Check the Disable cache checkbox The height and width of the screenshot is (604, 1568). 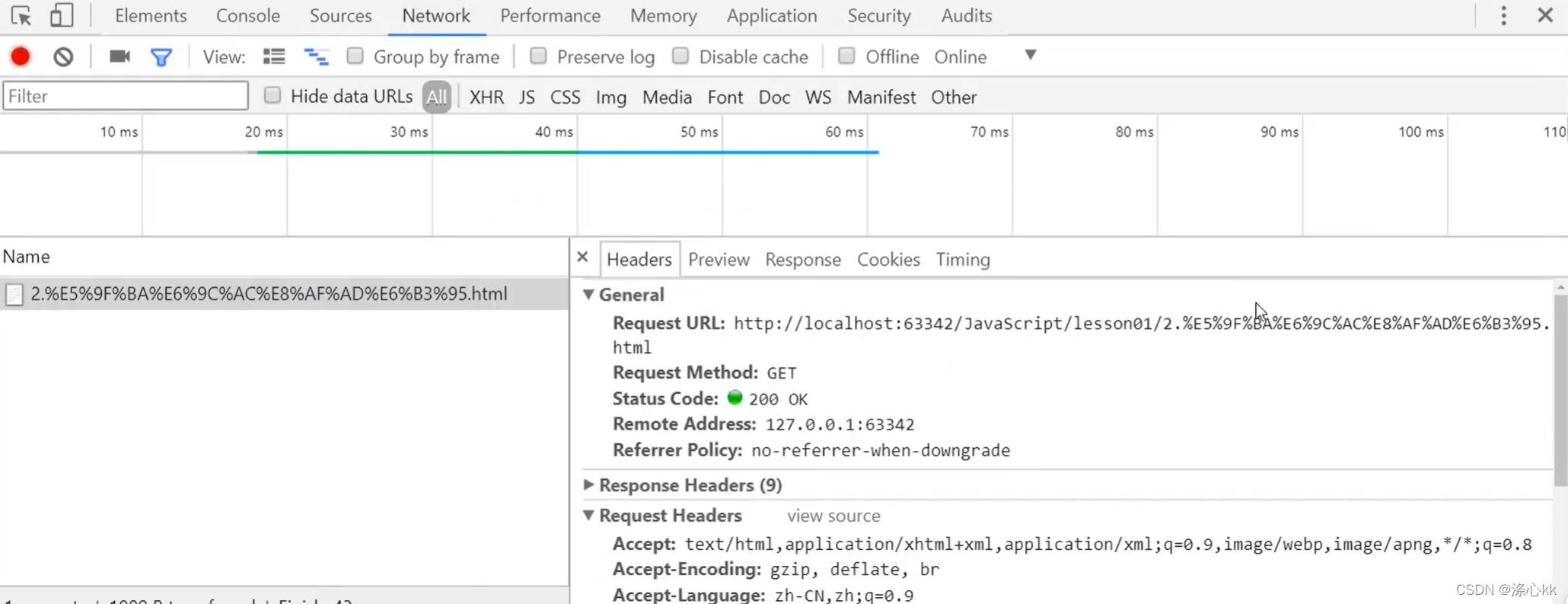click(680, 56)
